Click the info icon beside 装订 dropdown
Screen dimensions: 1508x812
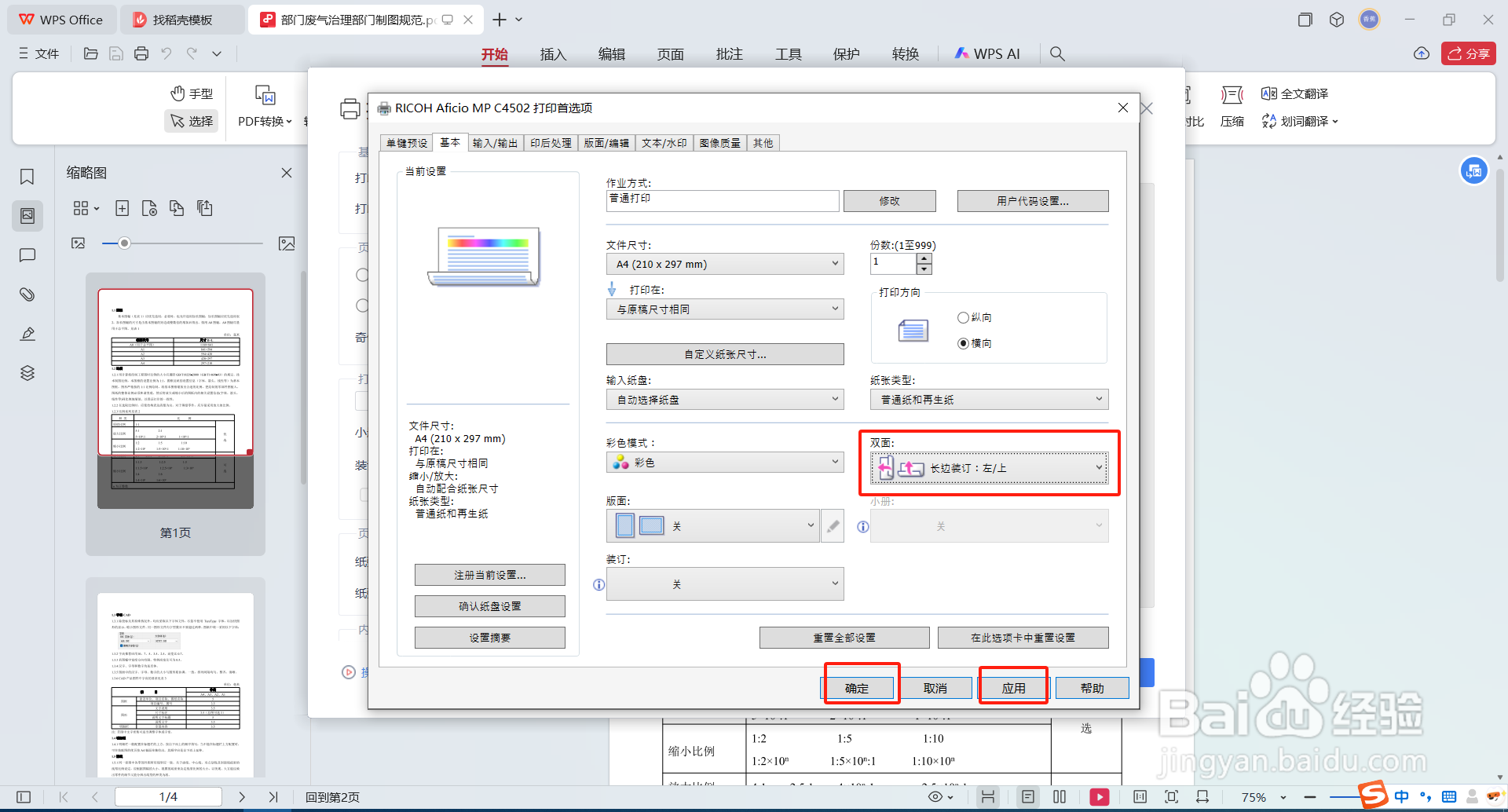pos(599,584)
